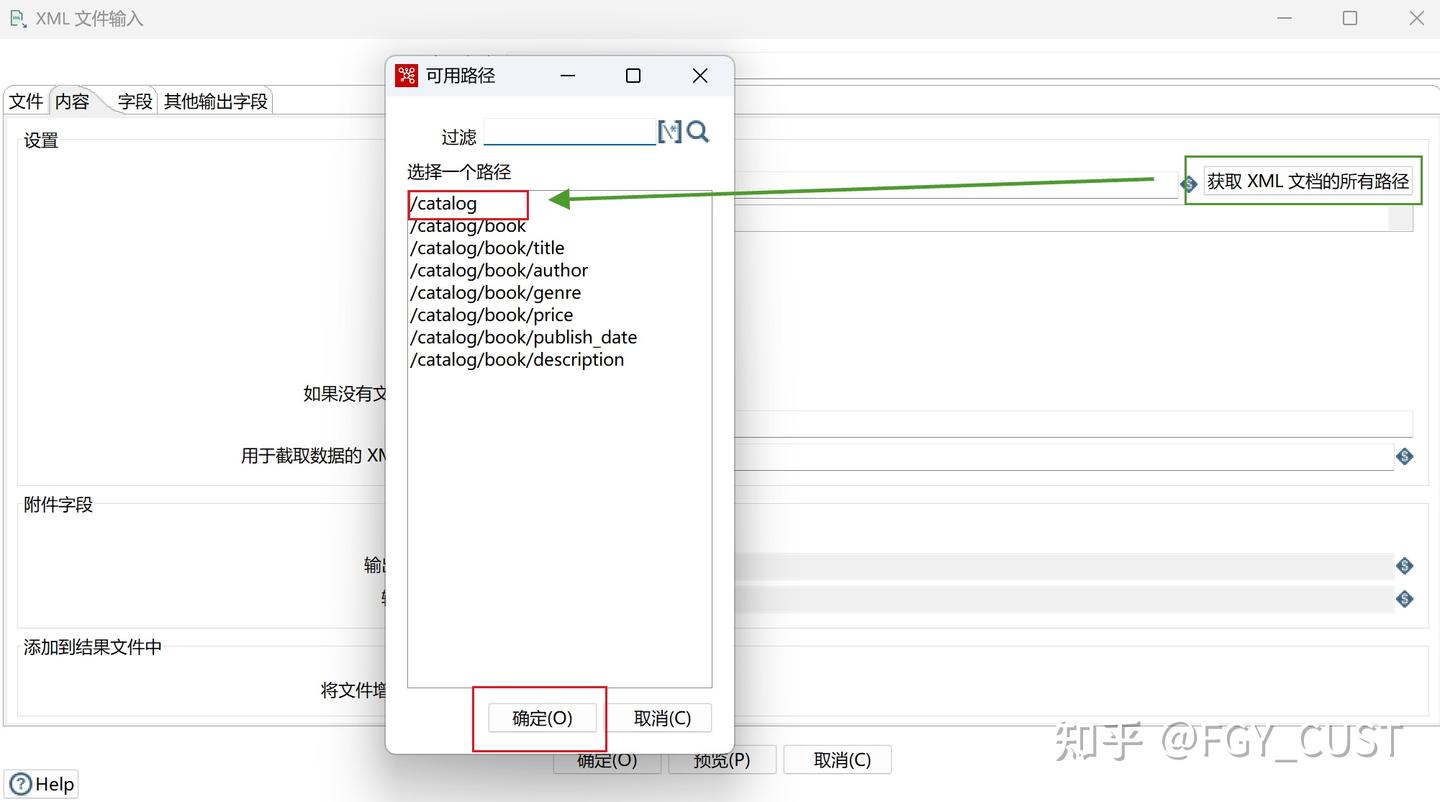Confirm path selection with 确定(O) in dialog
The height and width of the screenshot is (802, 1440).
(540, 717)
